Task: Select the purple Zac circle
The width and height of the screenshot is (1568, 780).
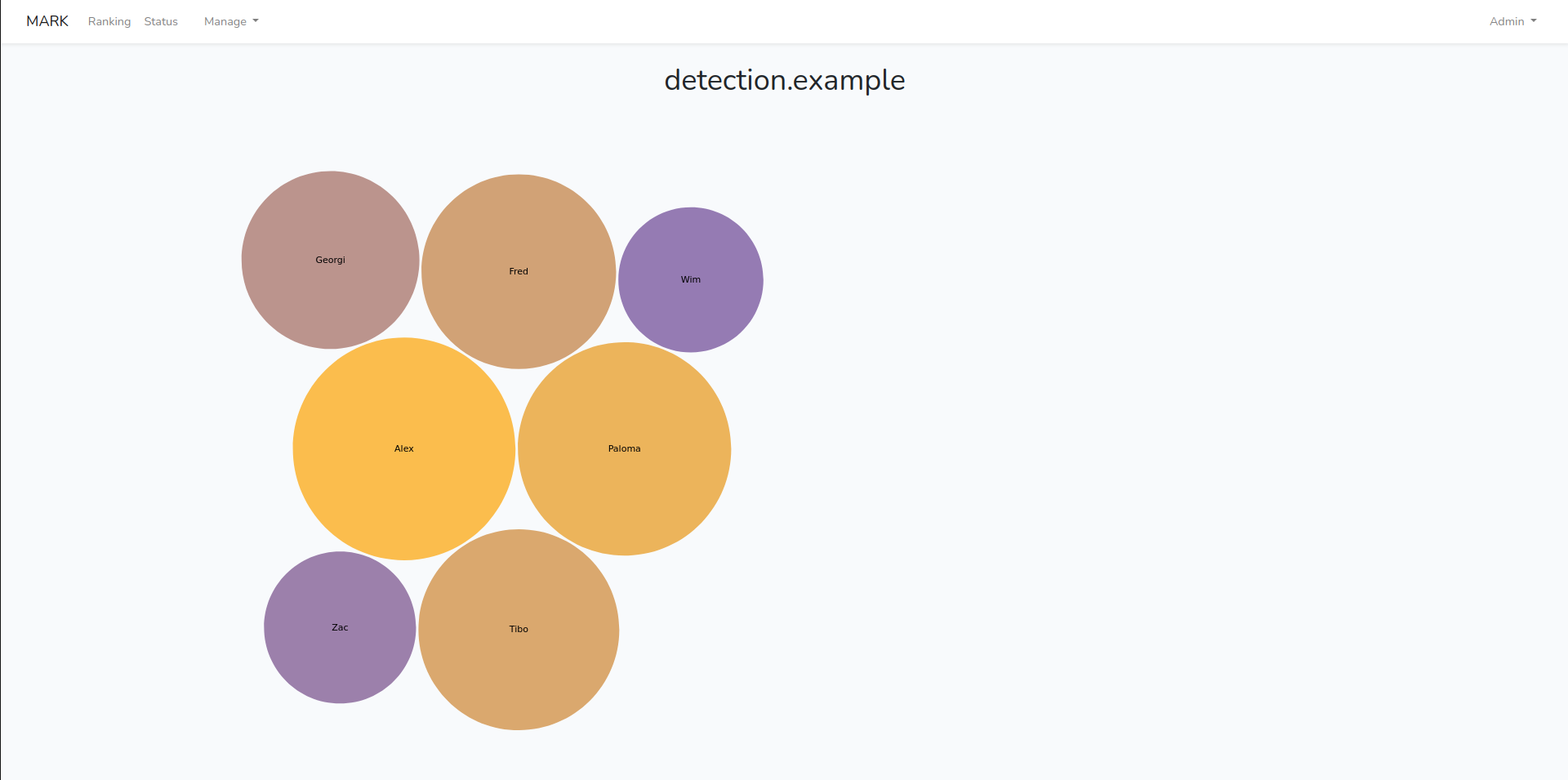Action: point(340,627)
